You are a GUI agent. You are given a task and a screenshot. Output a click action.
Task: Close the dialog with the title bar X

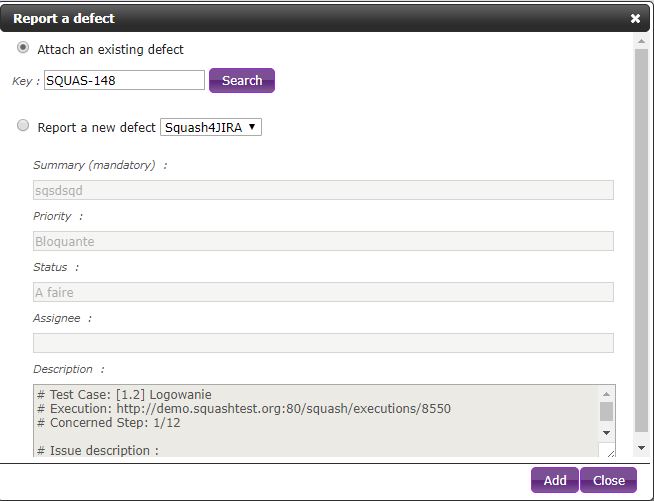coord(635,18)
